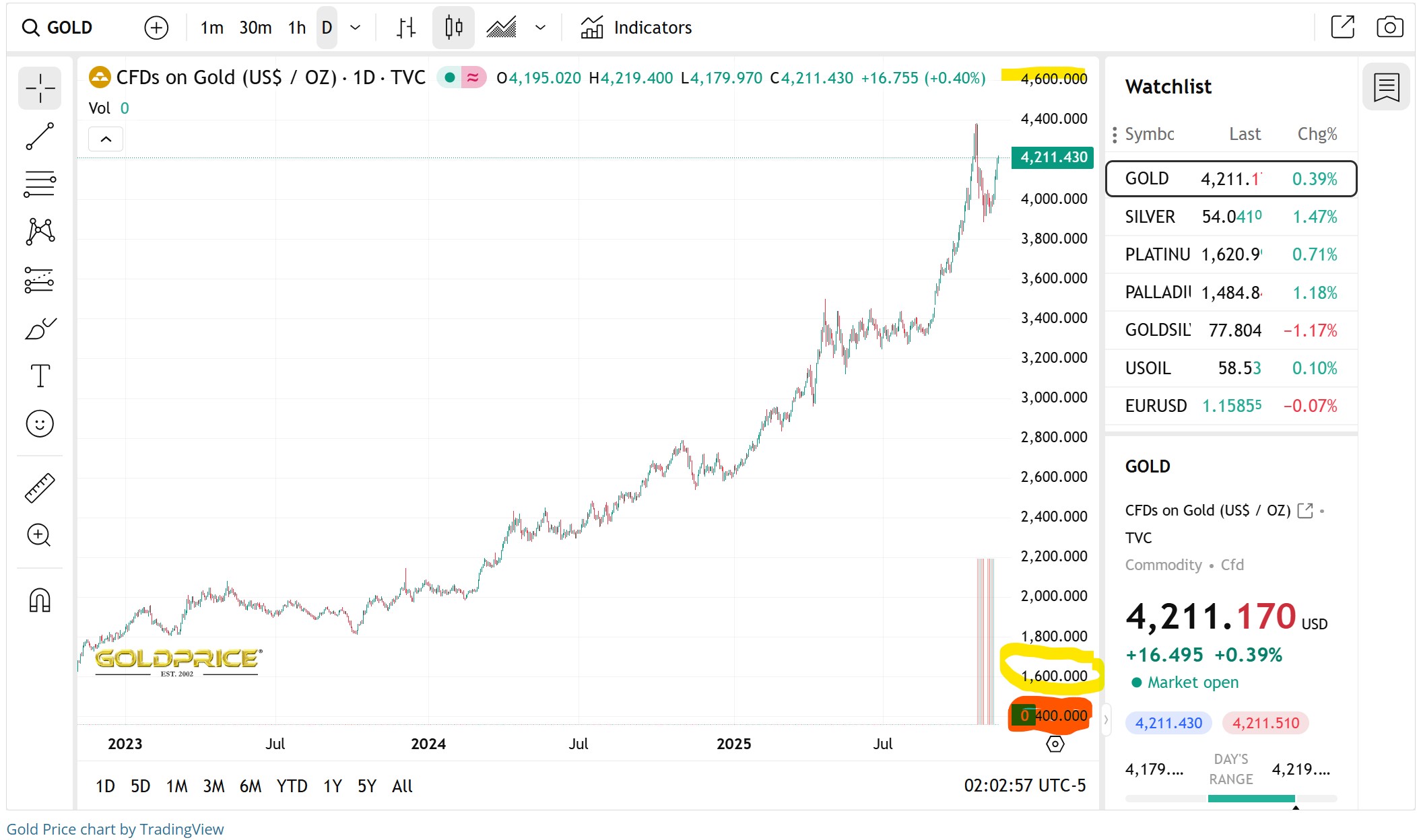Select the YTD range tab
The height and width of the screenshot is (840, 1419).
[292, 786]
